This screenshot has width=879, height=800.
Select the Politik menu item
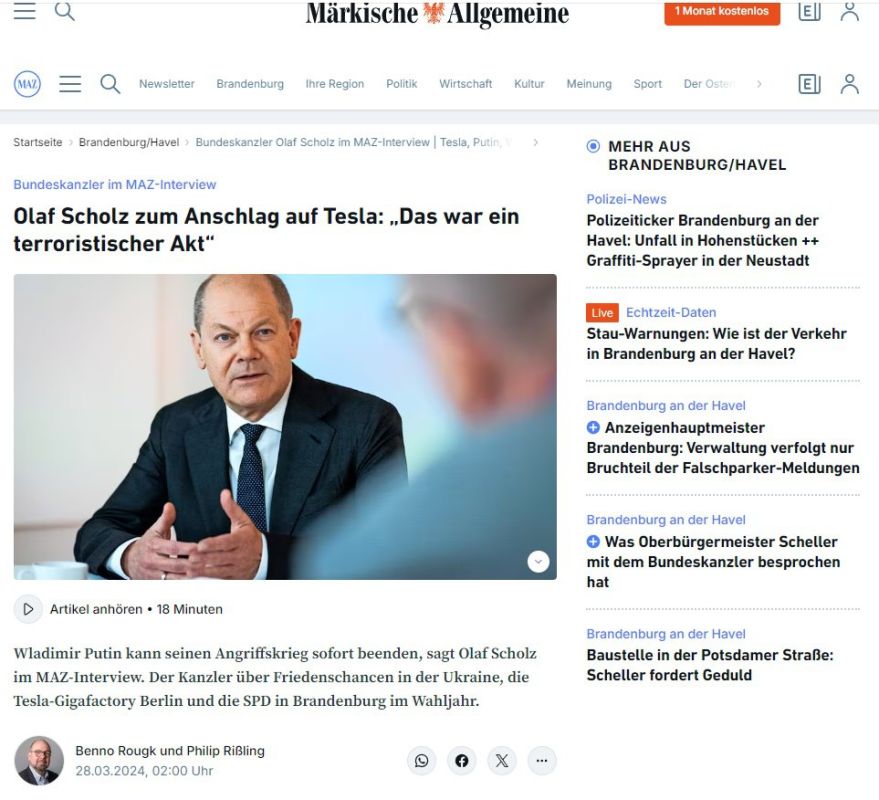tap(401, 84)
